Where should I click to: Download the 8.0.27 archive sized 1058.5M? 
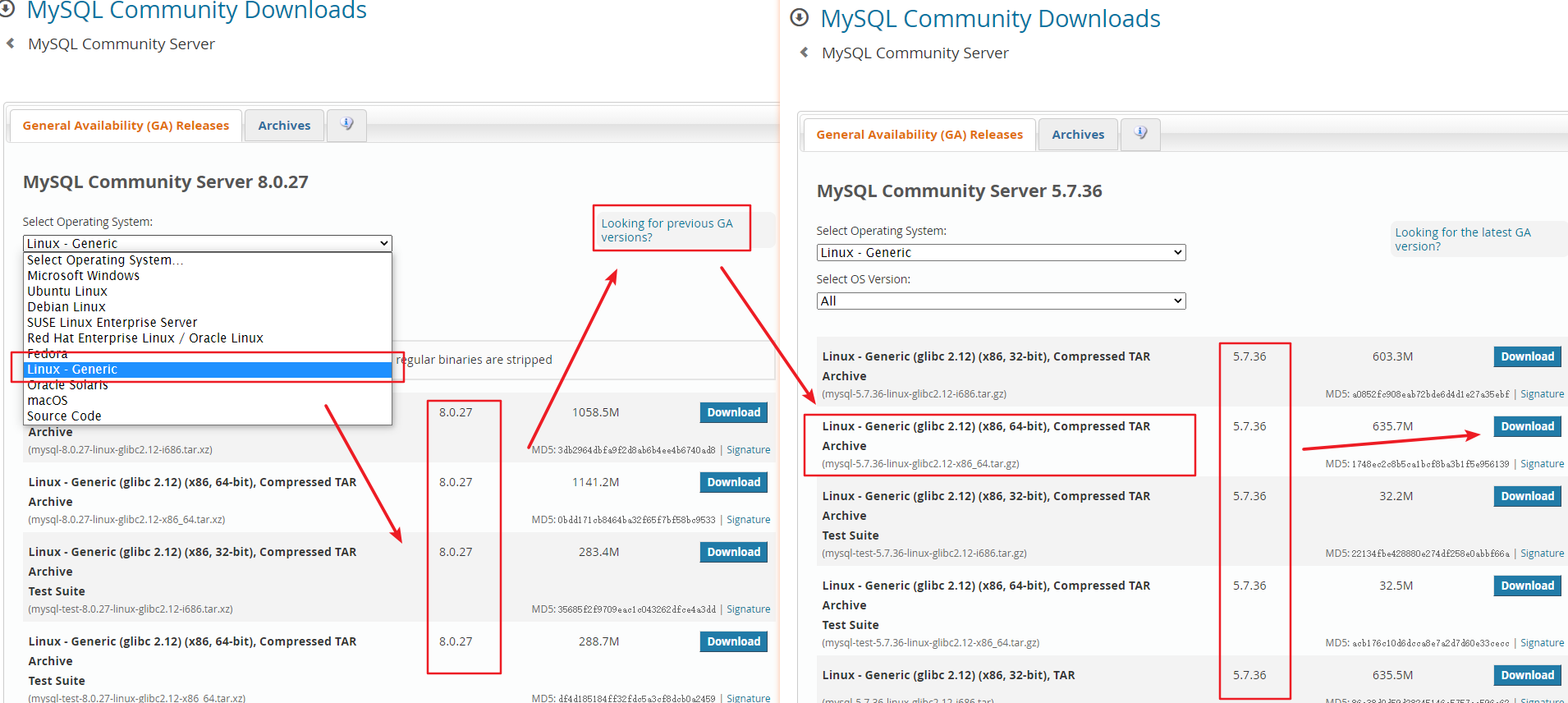[733, 412]
